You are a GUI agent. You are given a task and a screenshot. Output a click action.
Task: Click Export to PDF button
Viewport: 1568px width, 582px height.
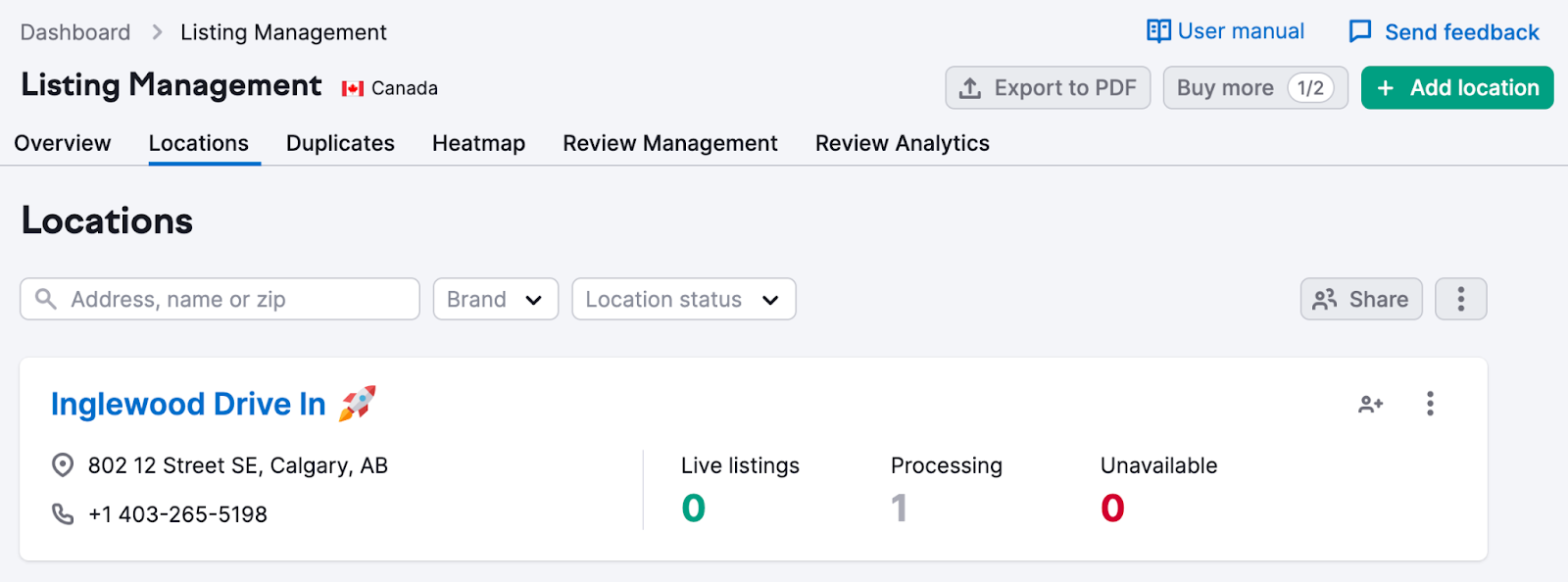(x=1048, y=88)
